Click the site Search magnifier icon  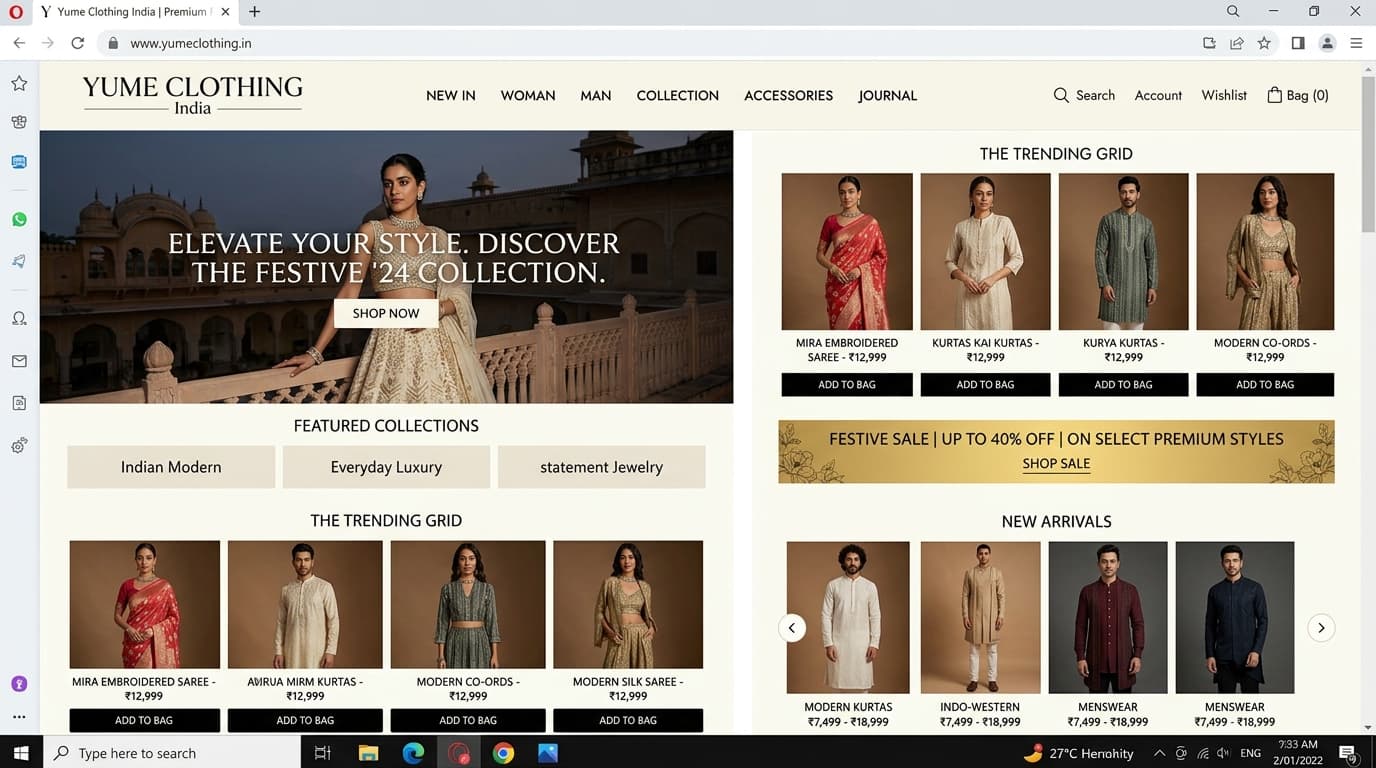(1061, 95)
